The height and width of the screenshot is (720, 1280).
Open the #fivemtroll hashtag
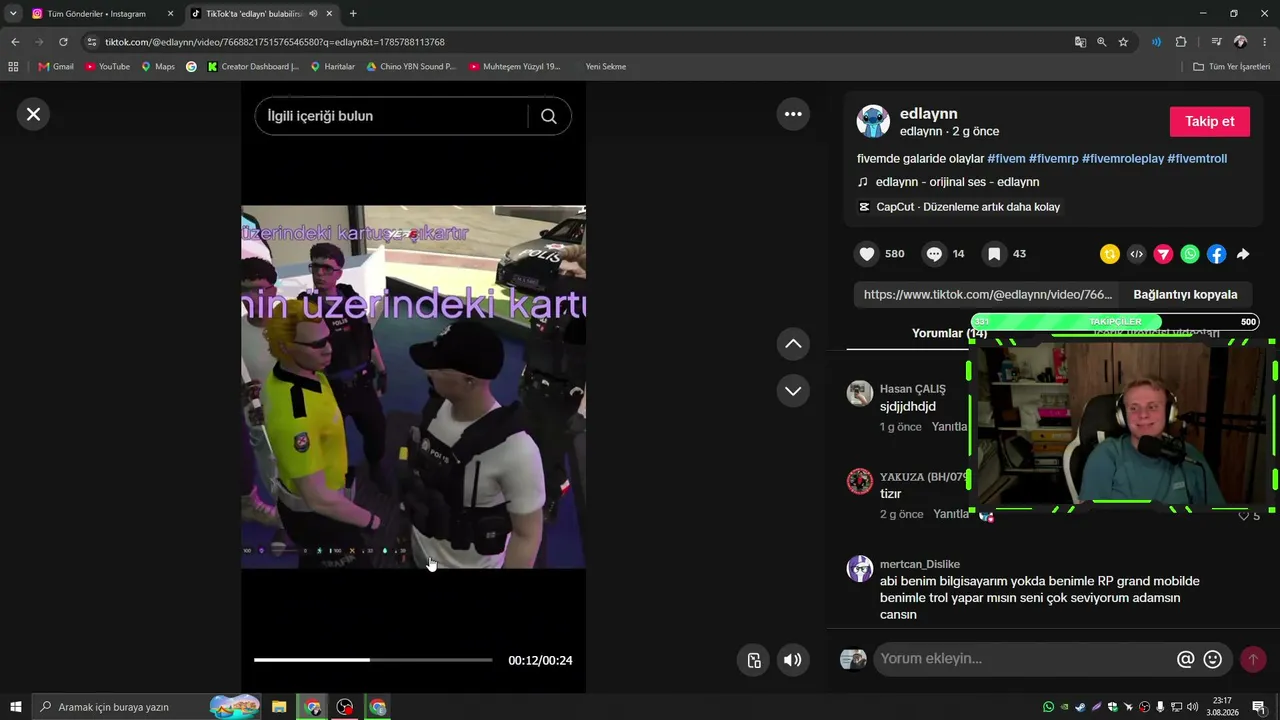click(x=1197, y=159)
